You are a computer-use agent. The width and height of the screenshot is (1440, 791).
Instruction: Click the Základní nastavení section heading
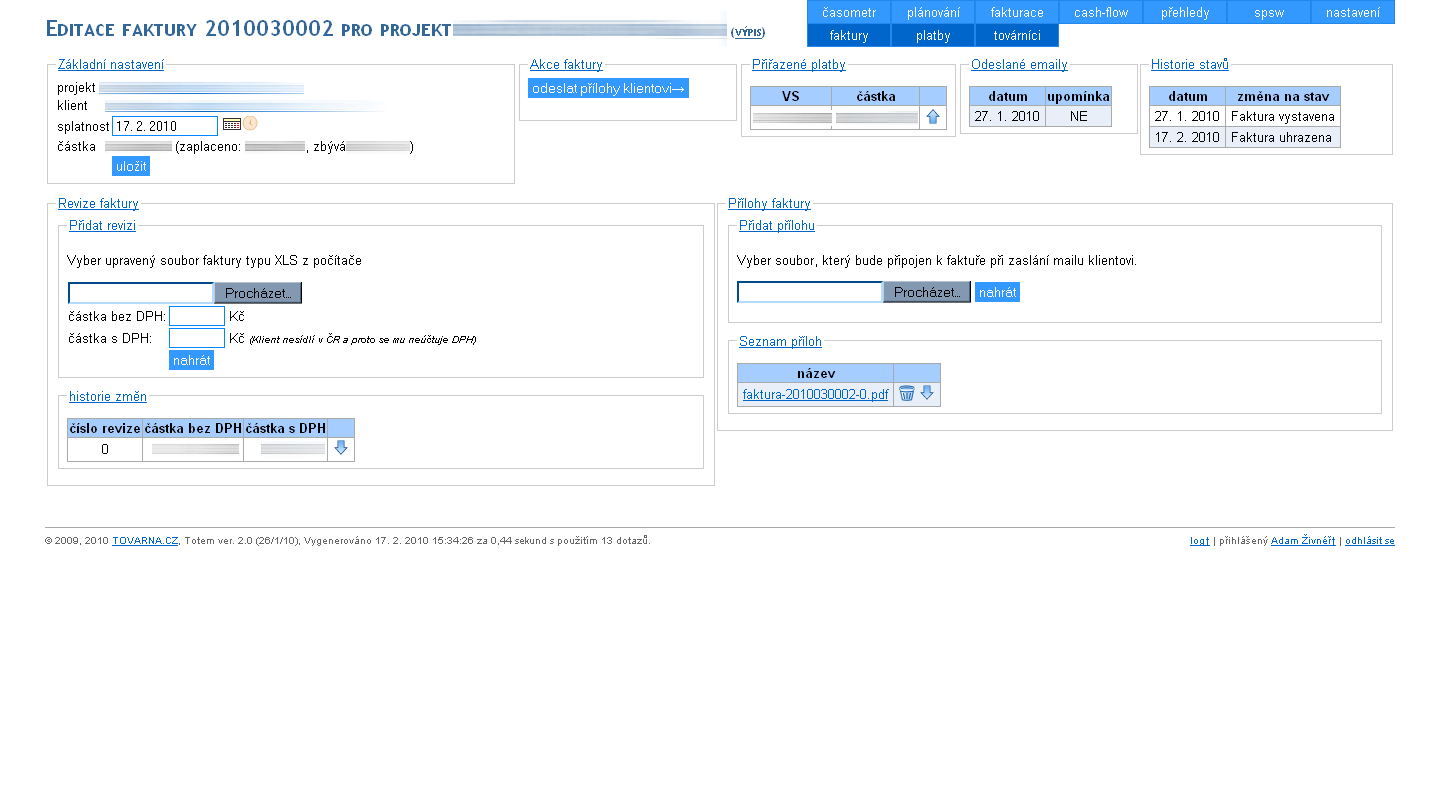111,65
